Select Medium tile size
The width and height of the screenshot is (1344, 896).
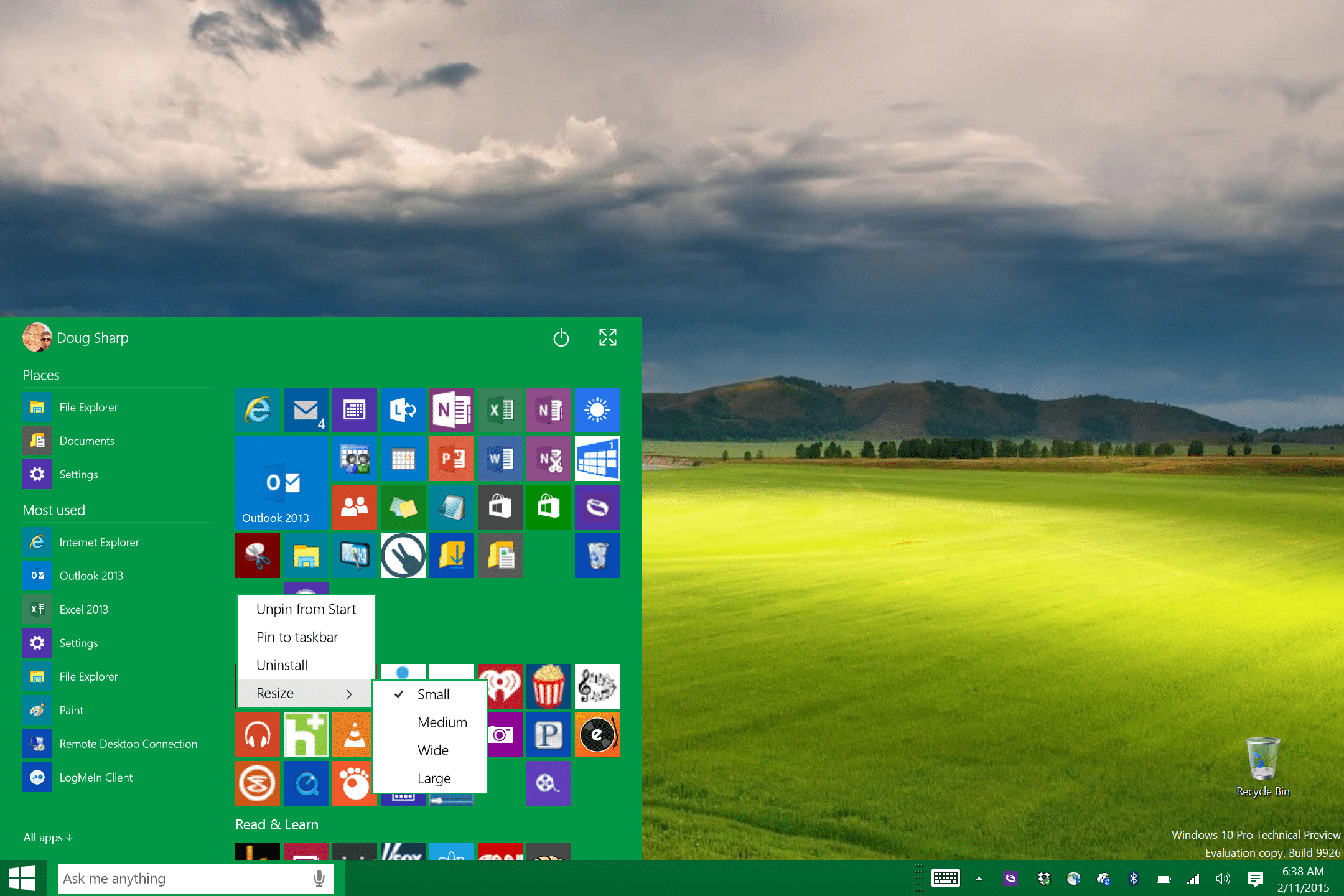tap(429, 722)
